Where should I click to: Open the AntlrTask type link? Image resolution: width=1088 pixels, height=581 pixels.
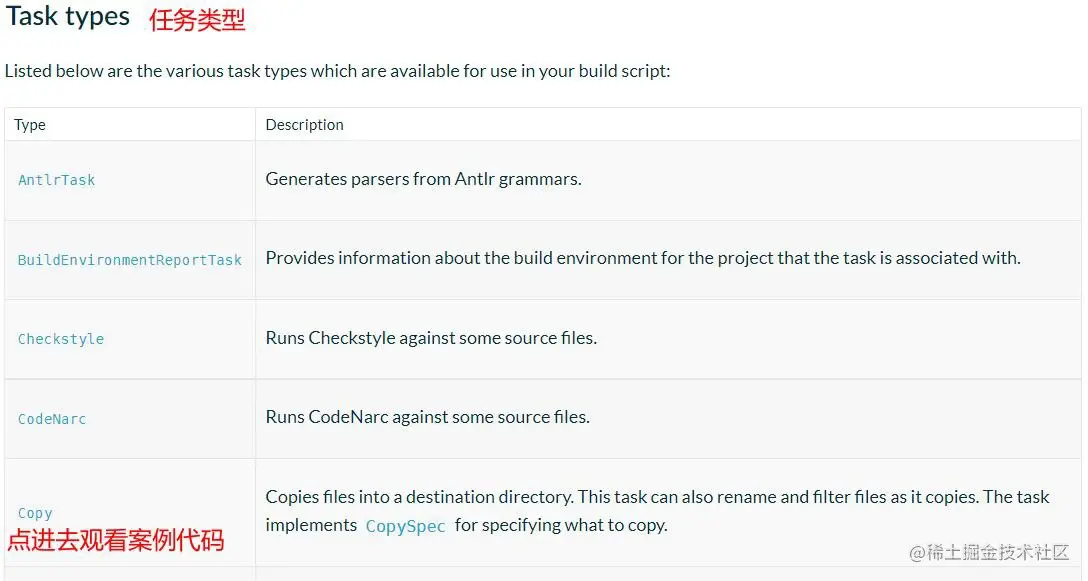click(56, 180)
